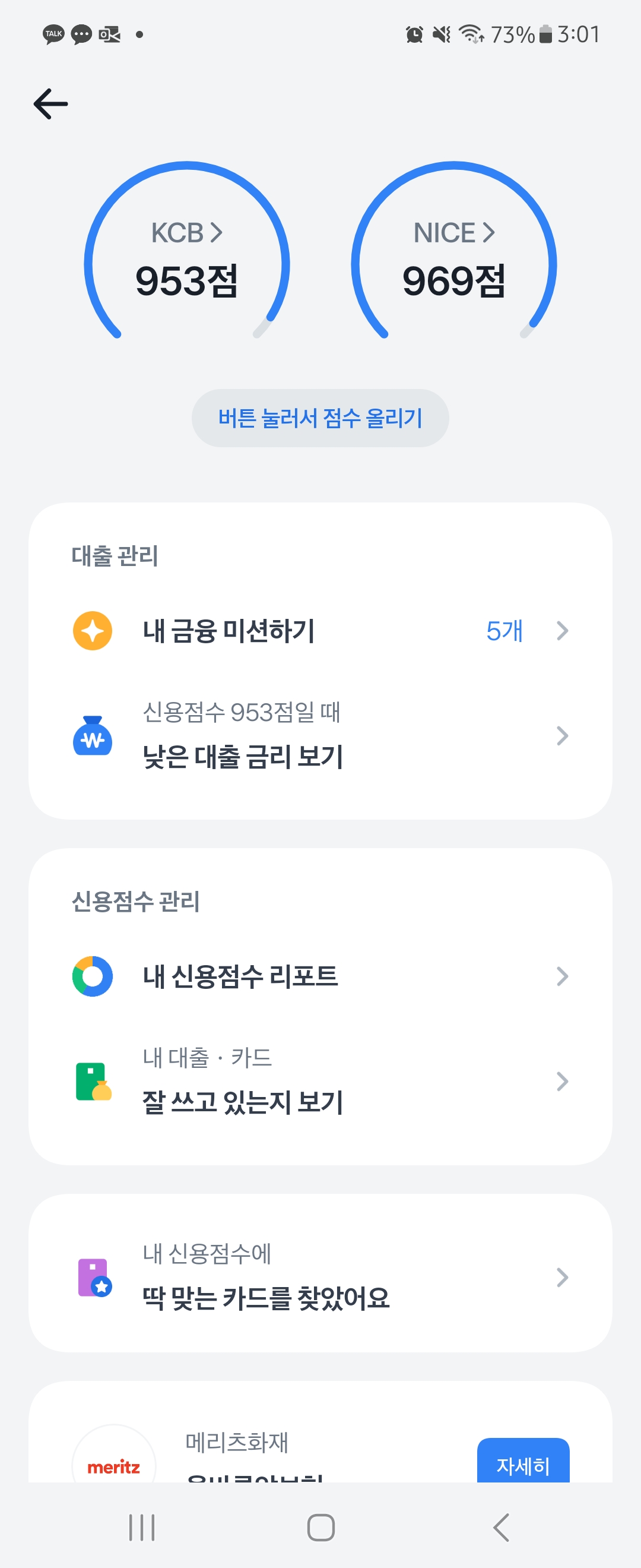Open the recent apps navigation button
Image resolution: width=641 pixels, height=1568 pixels.
[142, 1527]
